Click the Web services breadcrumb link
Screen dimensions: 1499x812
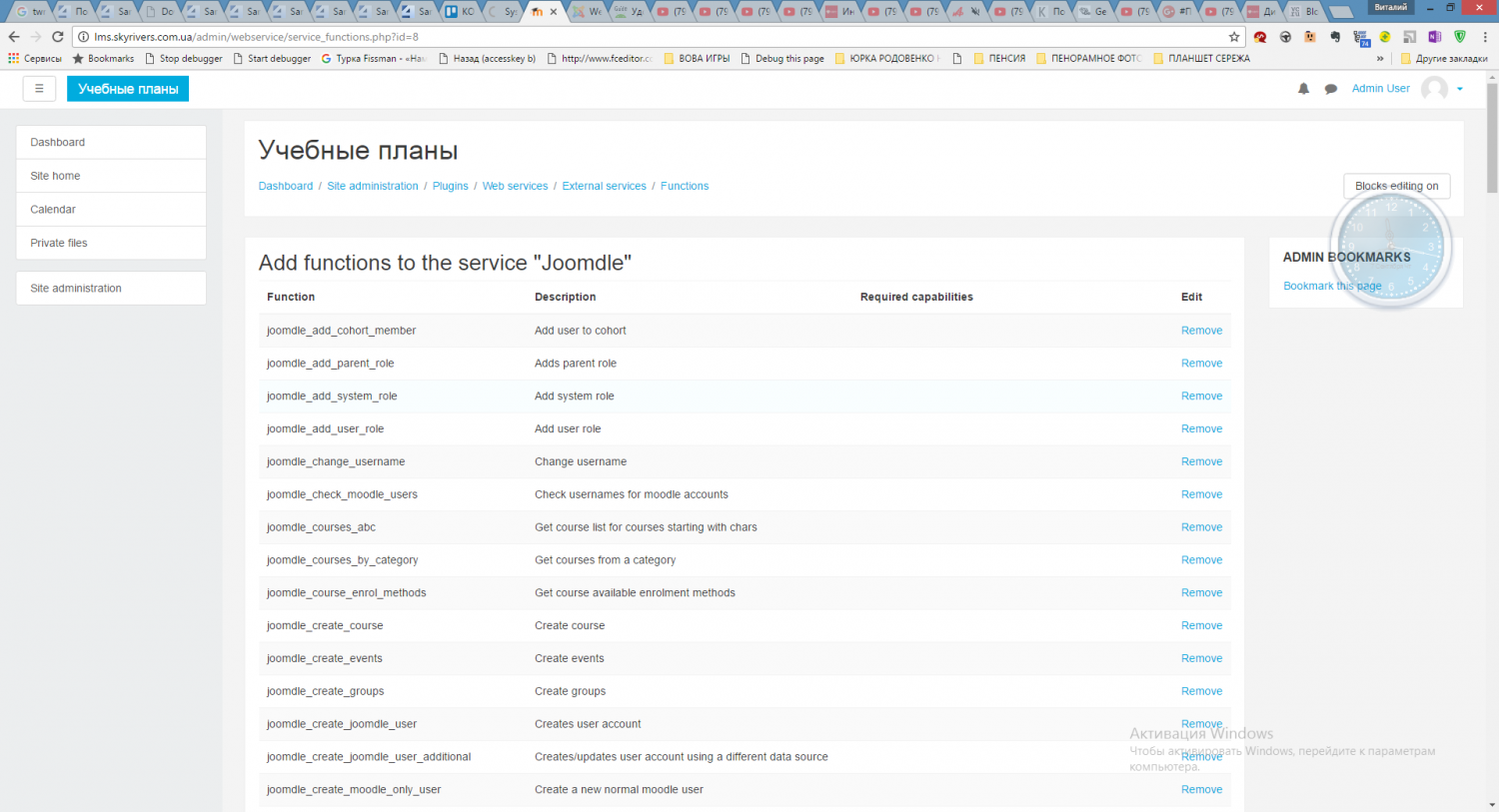coord(515,186)
